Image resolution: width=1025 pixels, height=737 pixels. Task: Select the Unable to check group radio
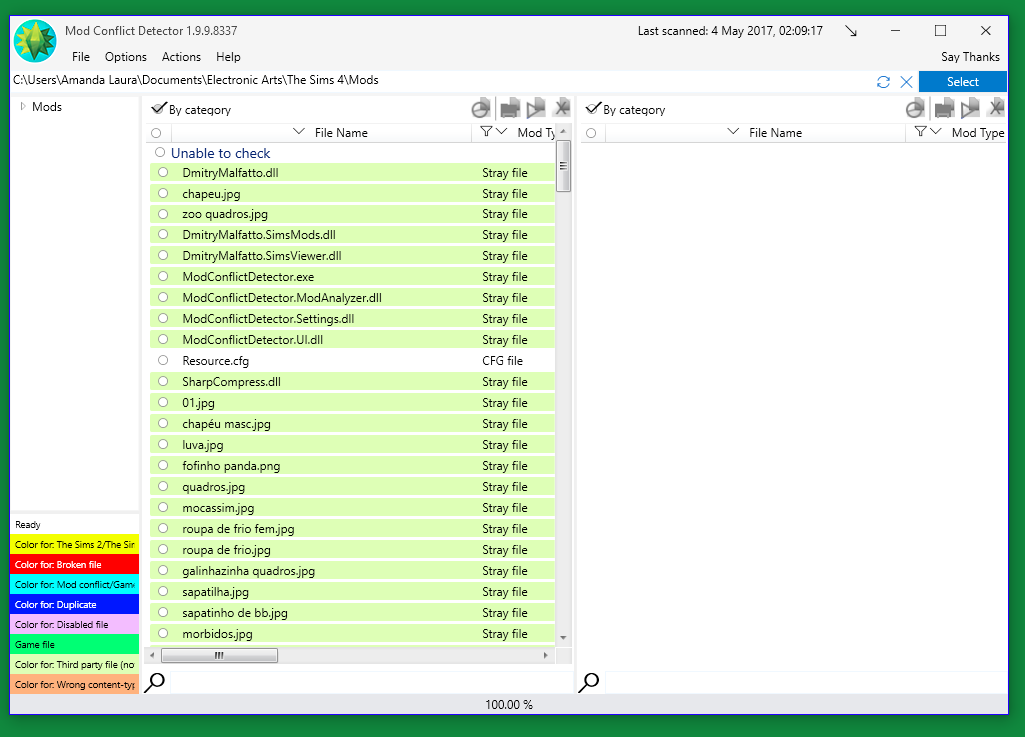(160, 152)
